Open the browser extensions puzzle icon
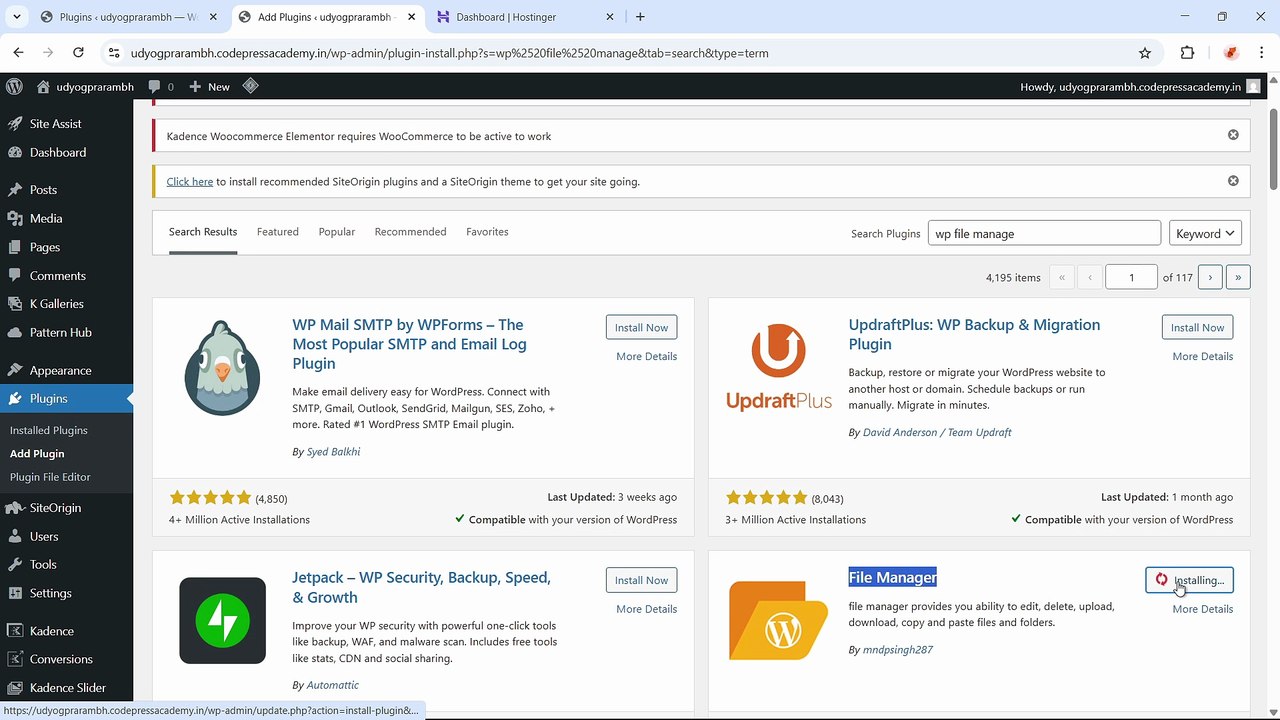The image size is (1280, 720). pyautogui.click(x=1188, y=53)
